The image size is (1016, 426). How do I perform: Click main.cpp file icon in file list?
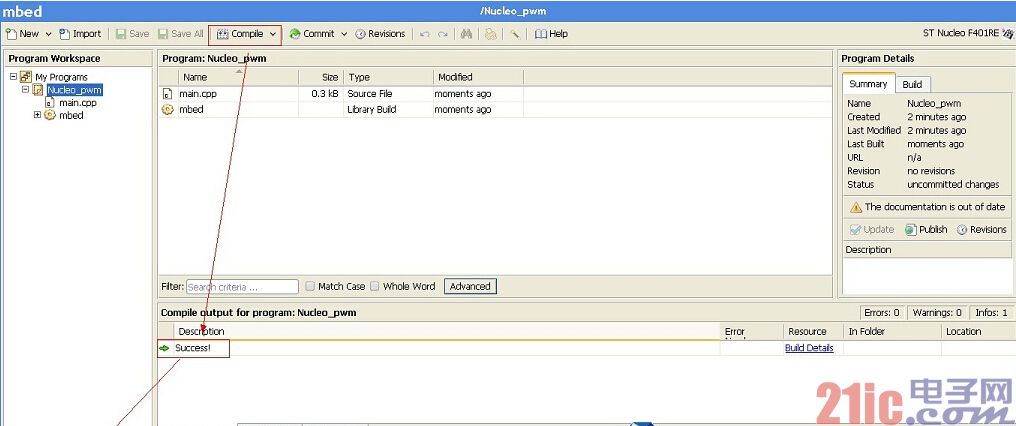167,94
